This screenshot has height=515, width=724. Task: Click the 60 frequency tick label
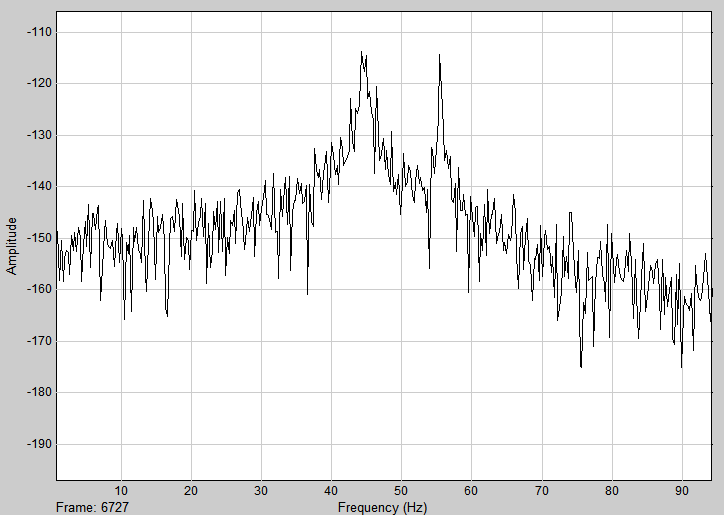pyautogui.click(x=471, y=491)
